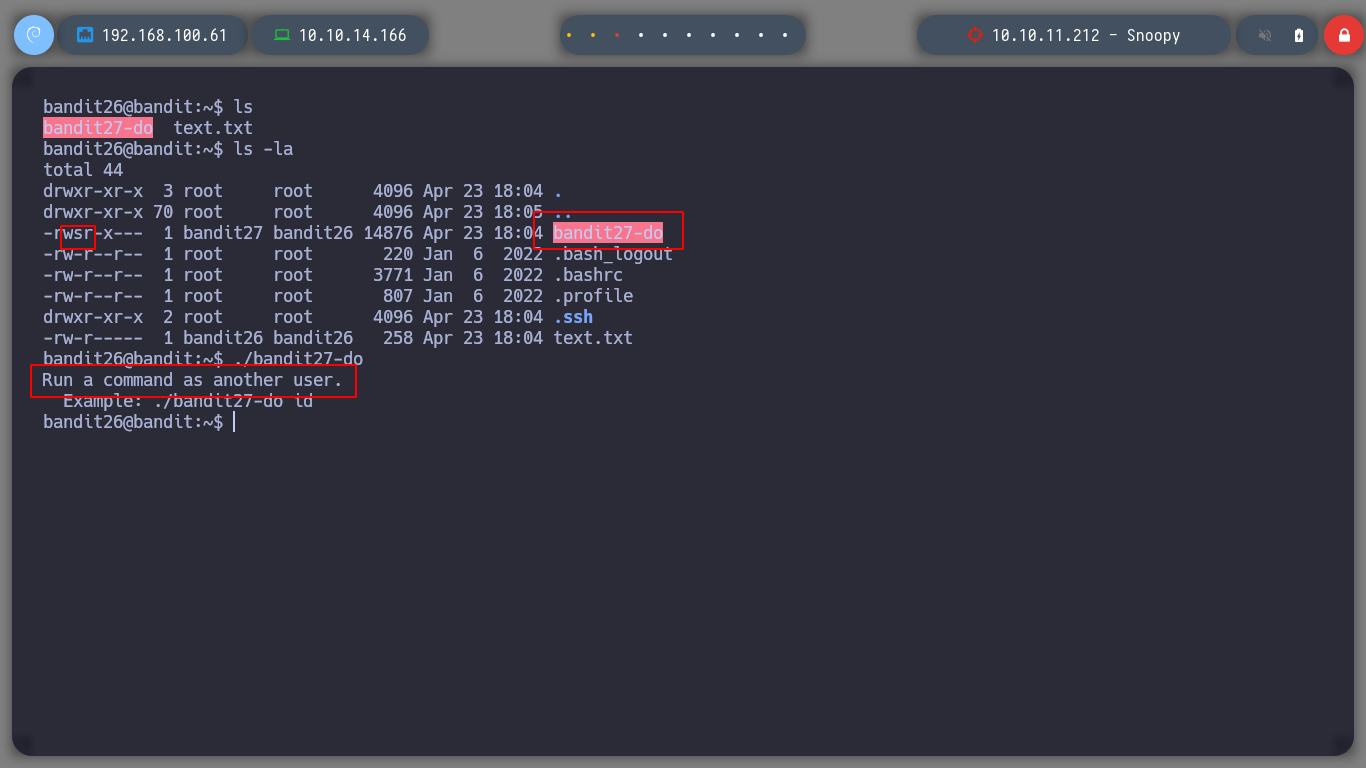1366x768 pixels.
Task: Click the '-rwsr-x---' permissions string
Action: 93,233
